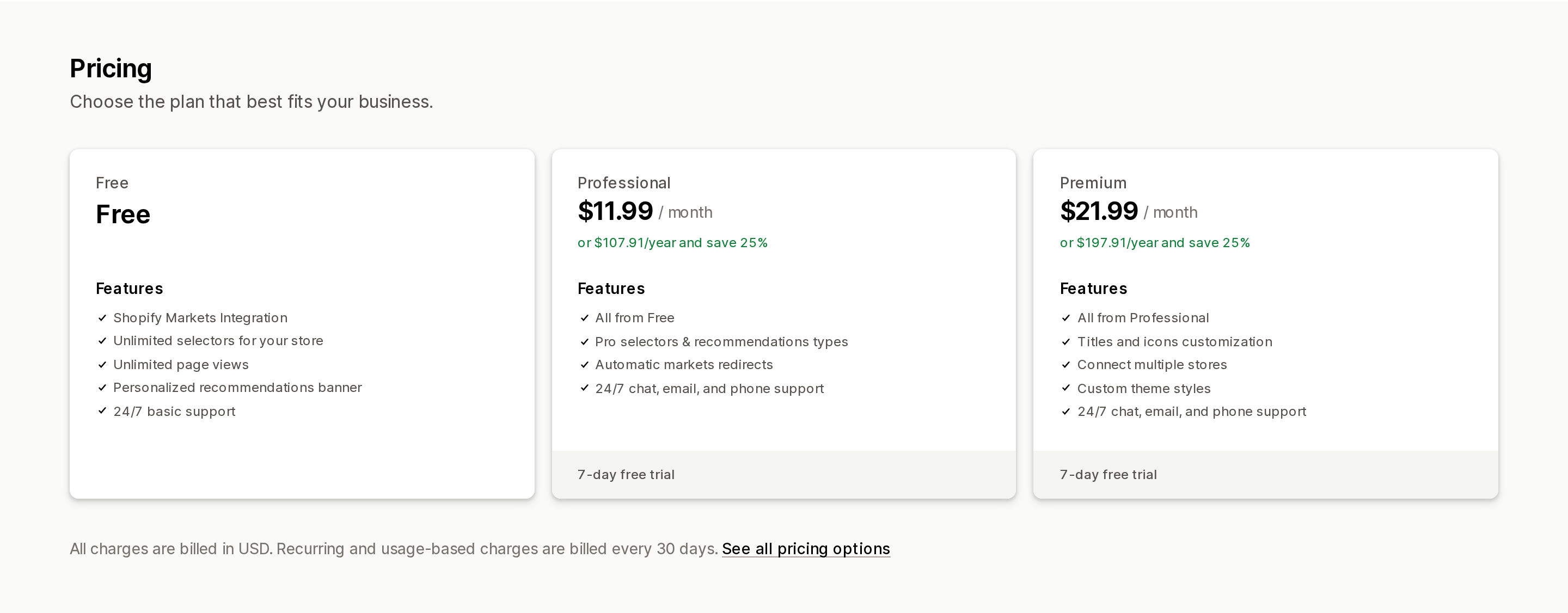Screen dimensions: 1568x613
Task: Click Pro selectors & recommendations types text
Action: tap(721, 341)
